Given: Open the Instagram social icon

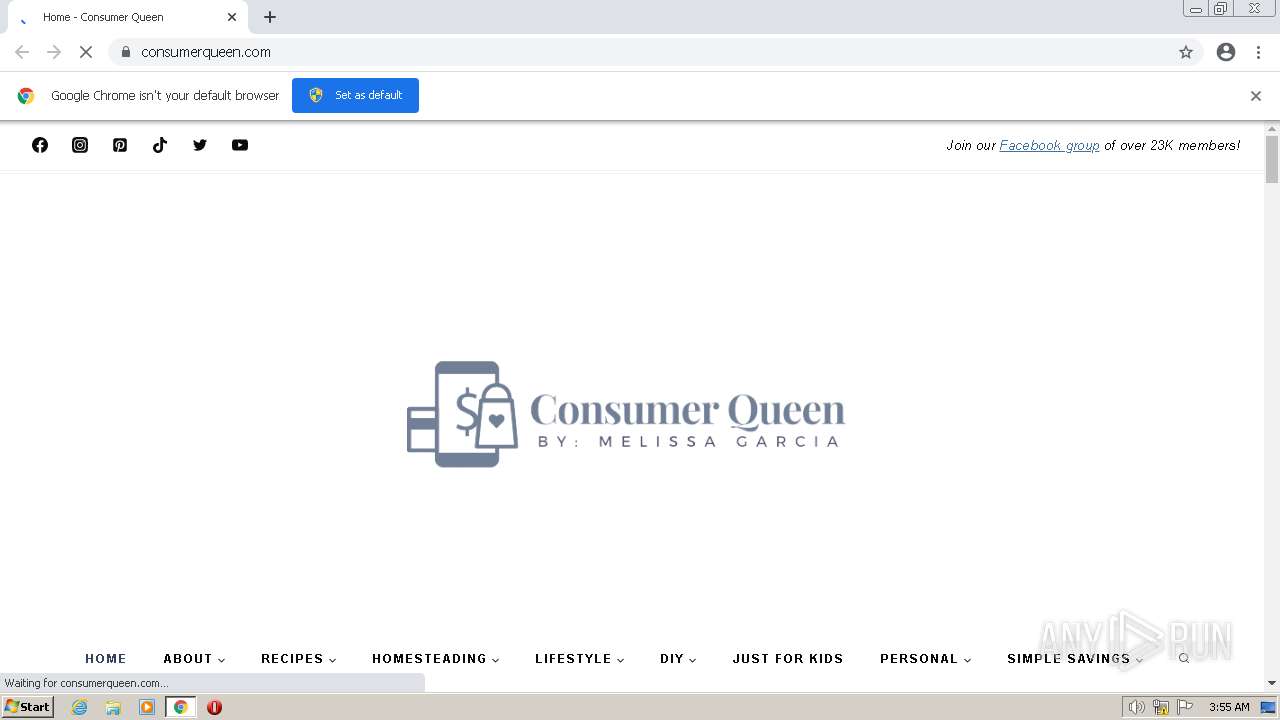Looking at the screenshot, I should pos(80,145).
